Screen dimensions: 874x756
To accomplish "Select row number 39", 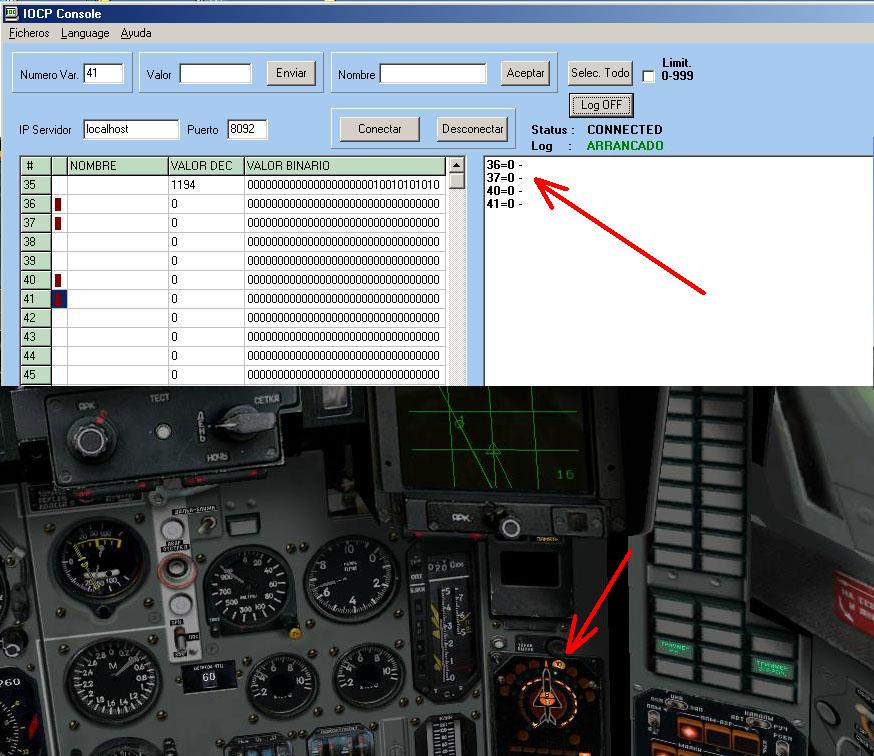I will (36, 261).
